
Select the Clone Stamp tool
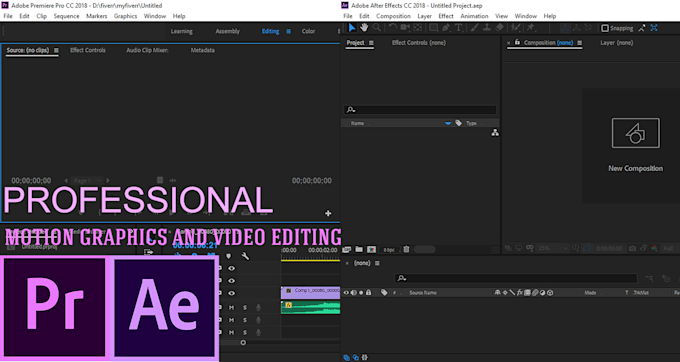[x=487, y=28]
